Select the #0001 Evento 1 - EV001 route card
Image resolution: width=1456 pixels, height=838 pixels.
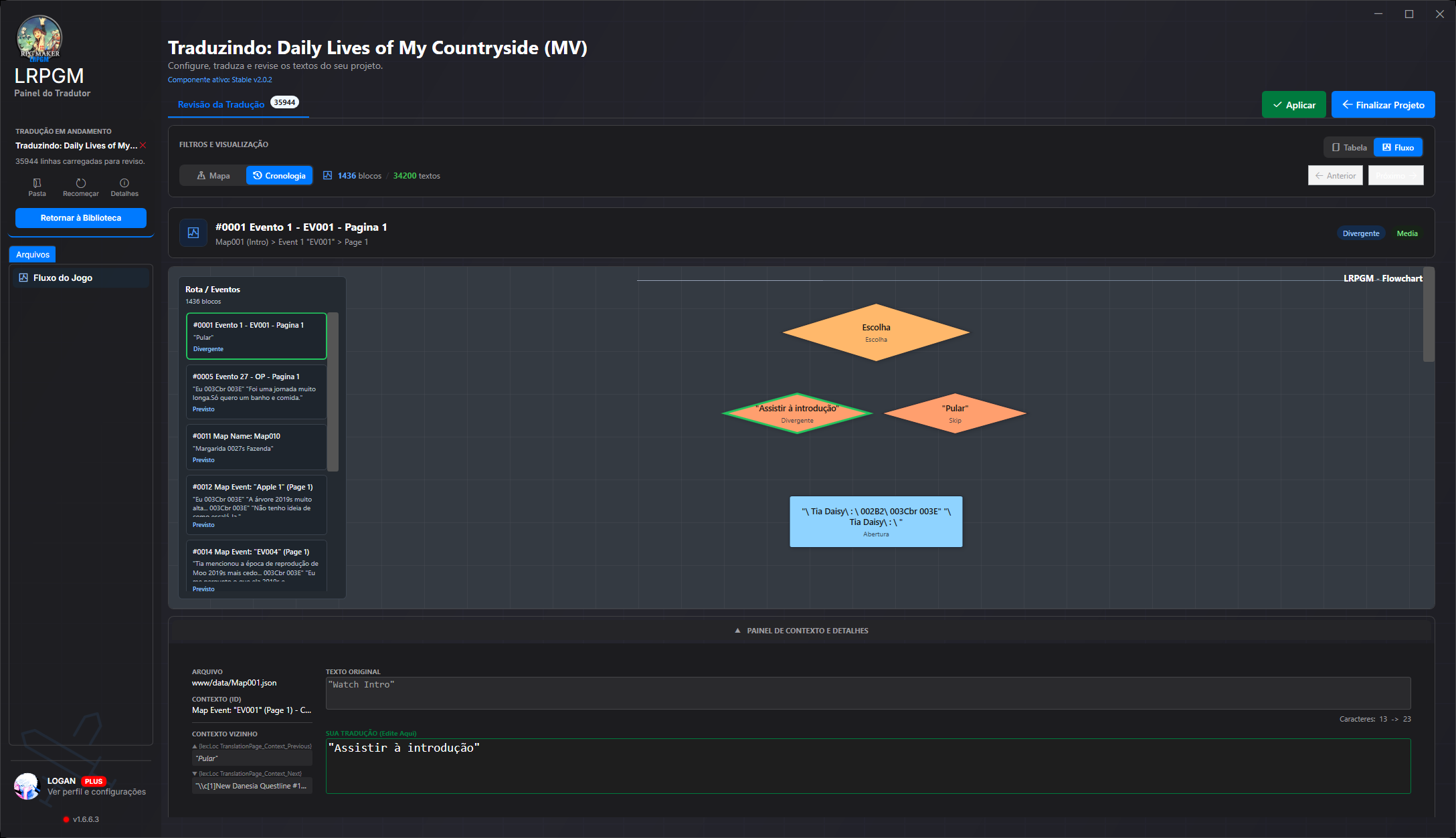(256, 336)
